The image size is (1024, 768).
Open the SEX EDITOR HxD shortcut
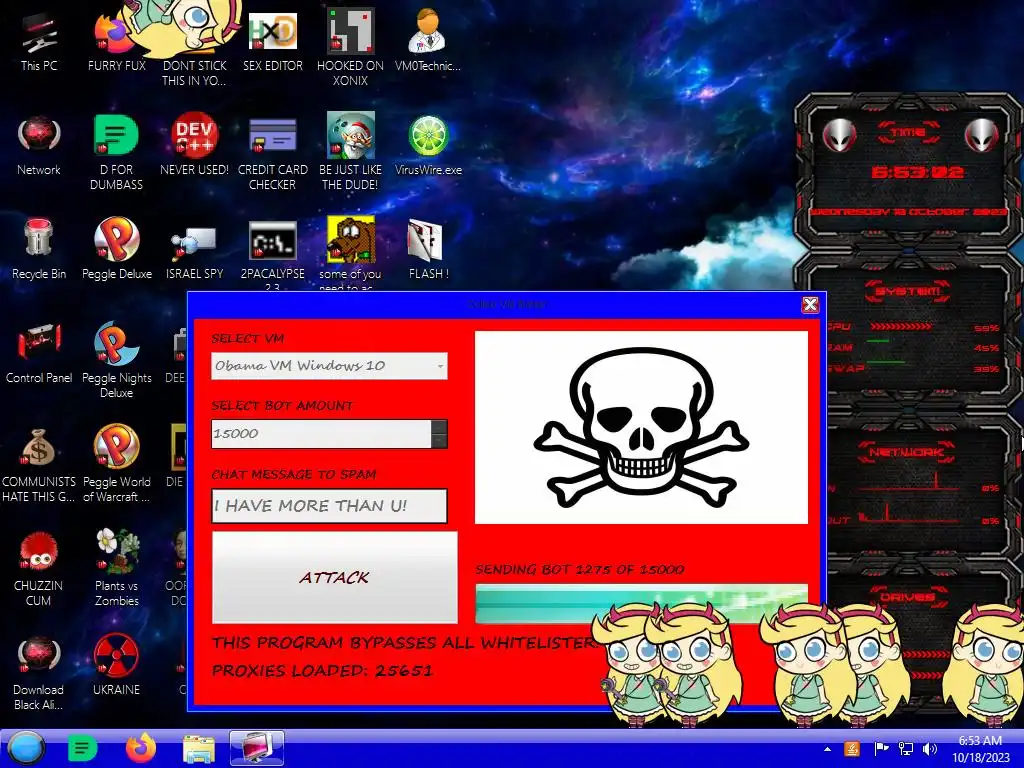(x=272, y=40)
